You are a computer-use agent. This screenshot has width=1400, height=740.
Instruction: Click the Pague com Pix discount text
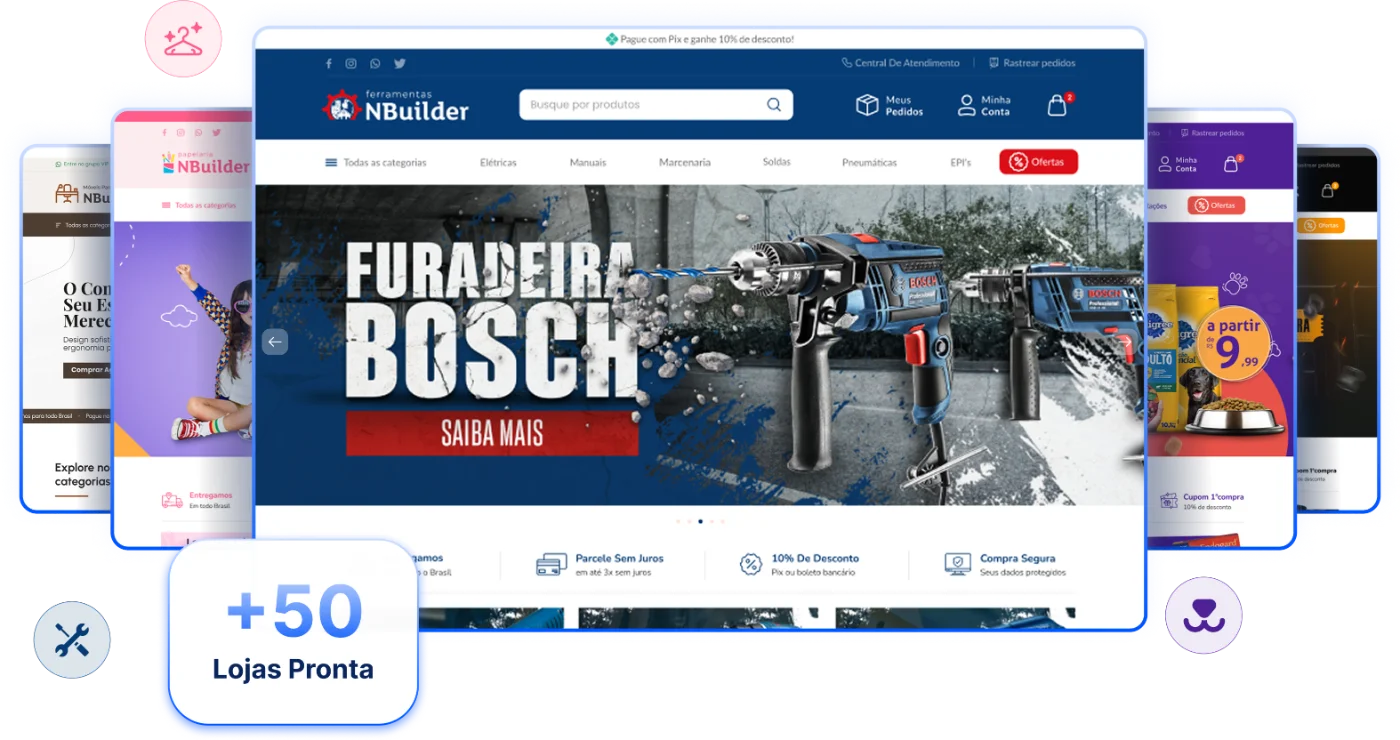tap(707, 39)
